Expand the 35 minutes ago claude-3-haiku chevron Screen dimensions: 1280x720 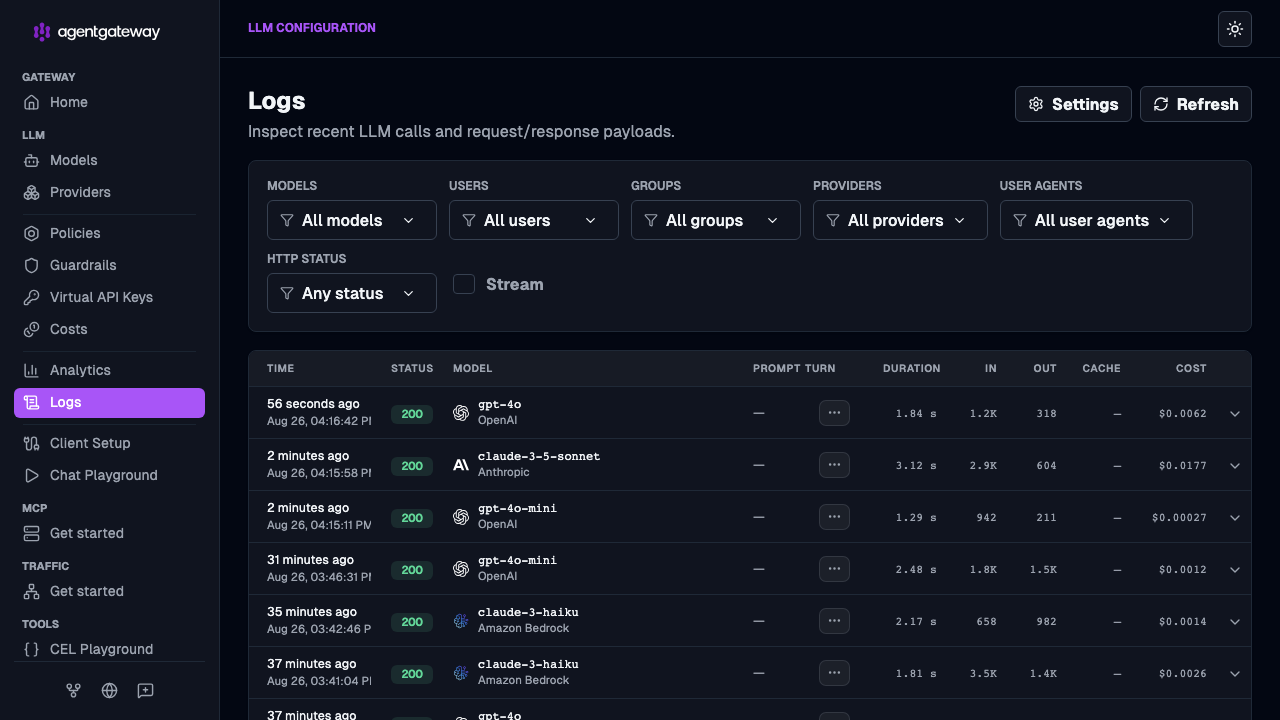1235,622
